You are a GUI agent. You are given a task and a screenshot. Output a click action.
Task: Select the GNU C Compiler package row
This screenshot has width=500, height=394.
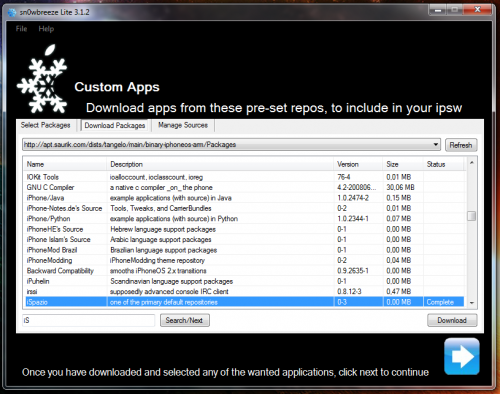click(245, 187)
